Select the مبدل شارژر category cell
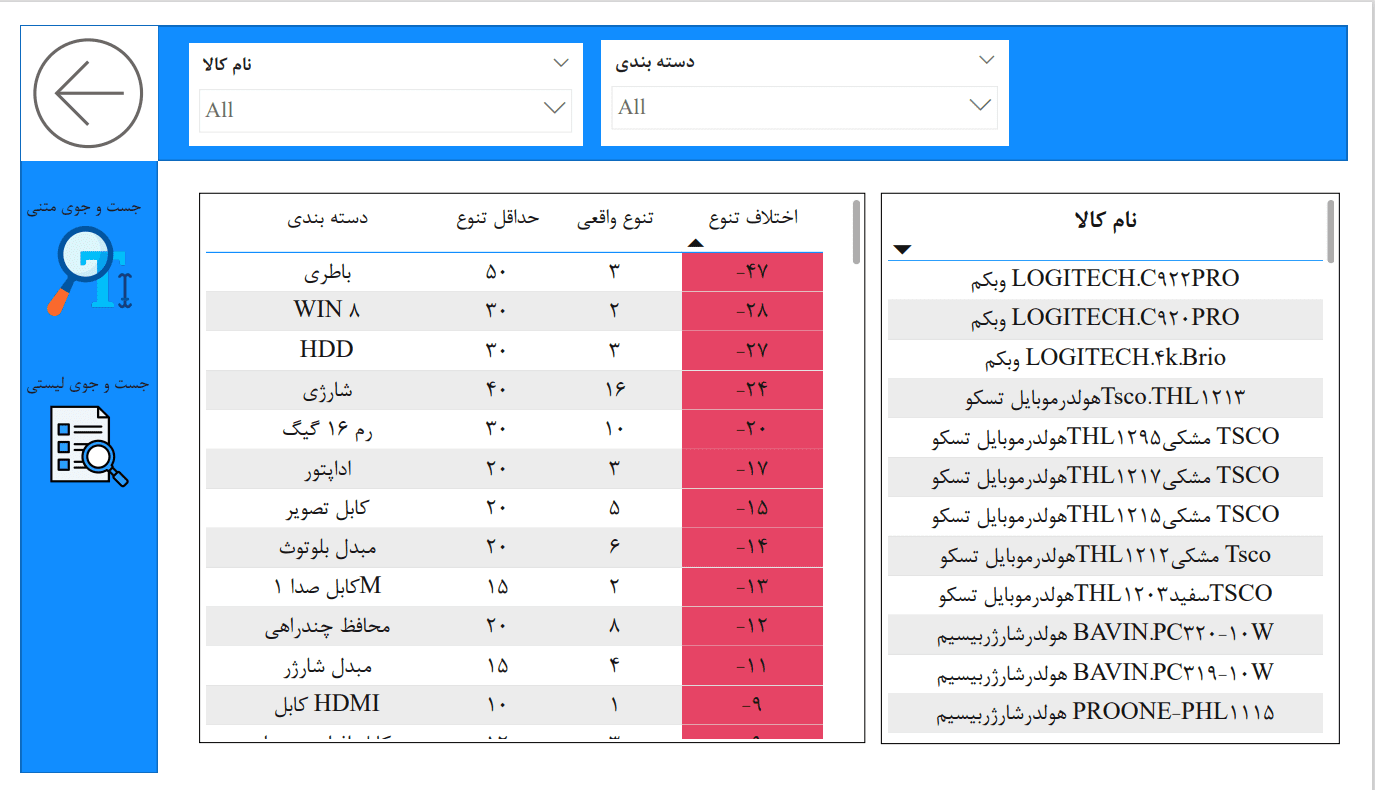This screenshot has width=1375, height=790. (x=327, y=665)
